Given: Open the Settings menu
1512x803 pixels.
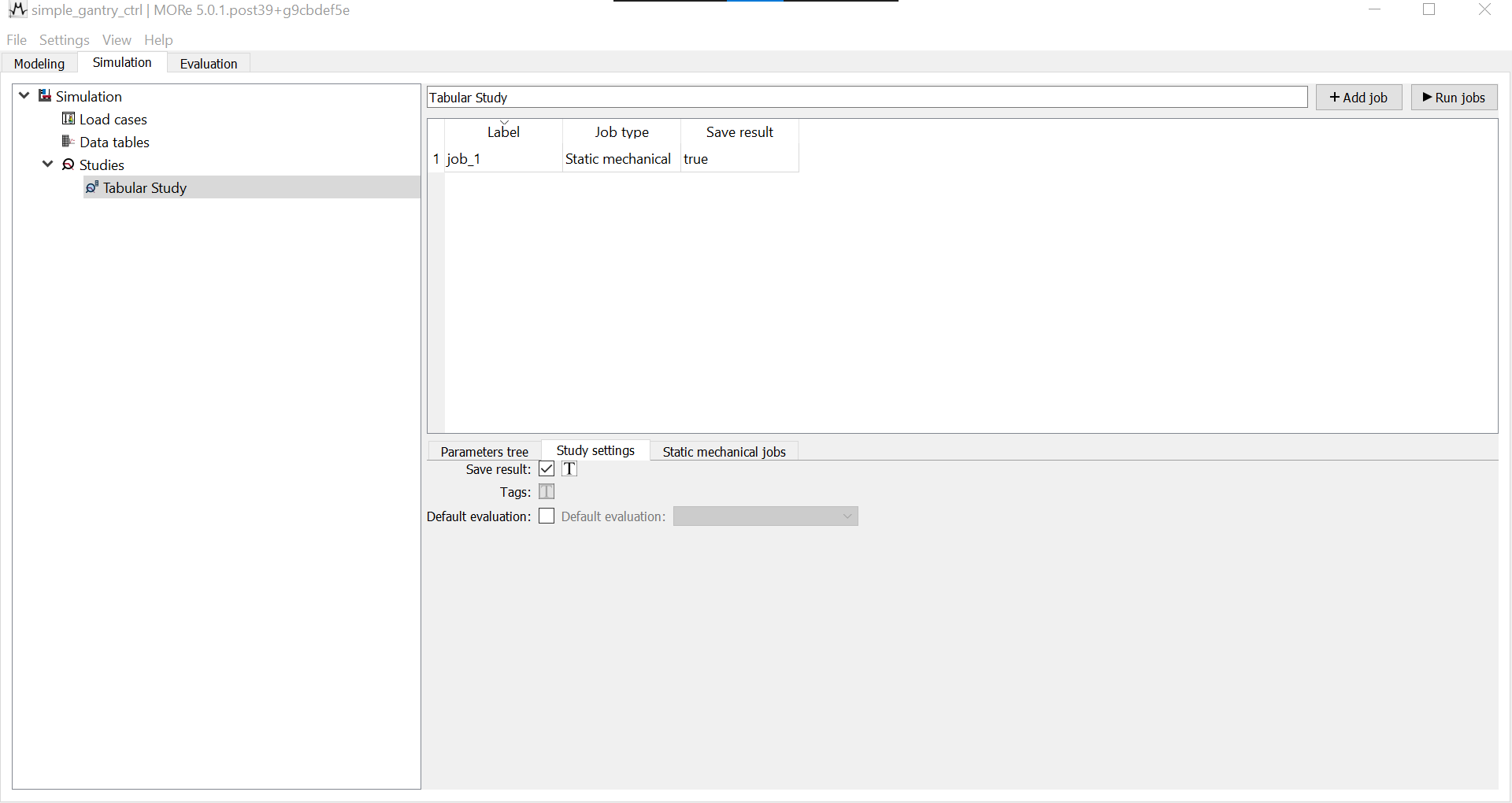Looking at the screenshot, I should (x=64, y=39).
